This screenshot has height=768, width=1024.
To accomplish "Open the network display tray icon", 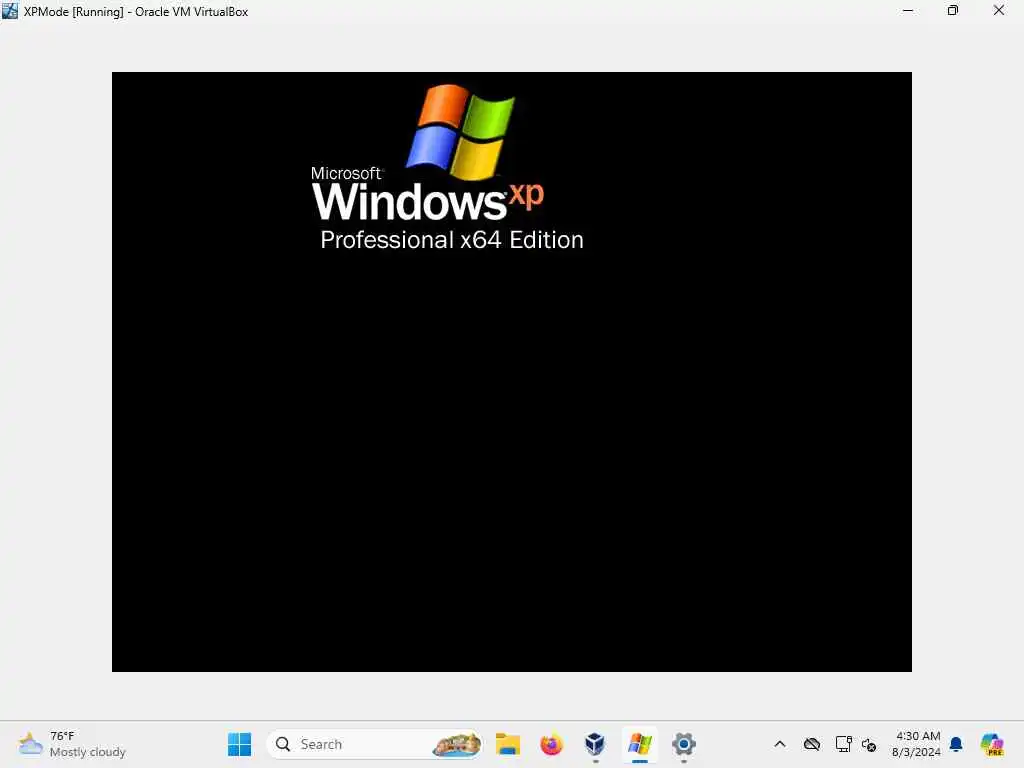I will (x=843, y=744).
